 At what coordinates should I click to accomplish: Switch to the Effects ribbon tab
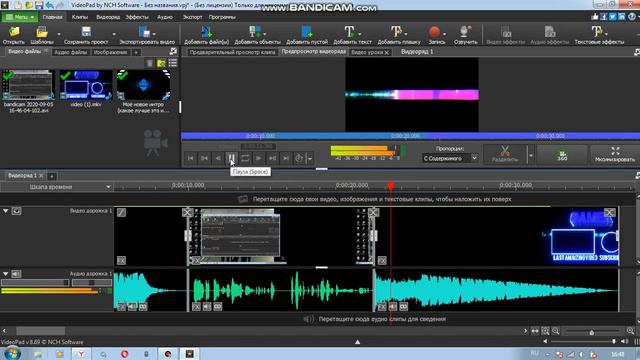coord(137,17)
